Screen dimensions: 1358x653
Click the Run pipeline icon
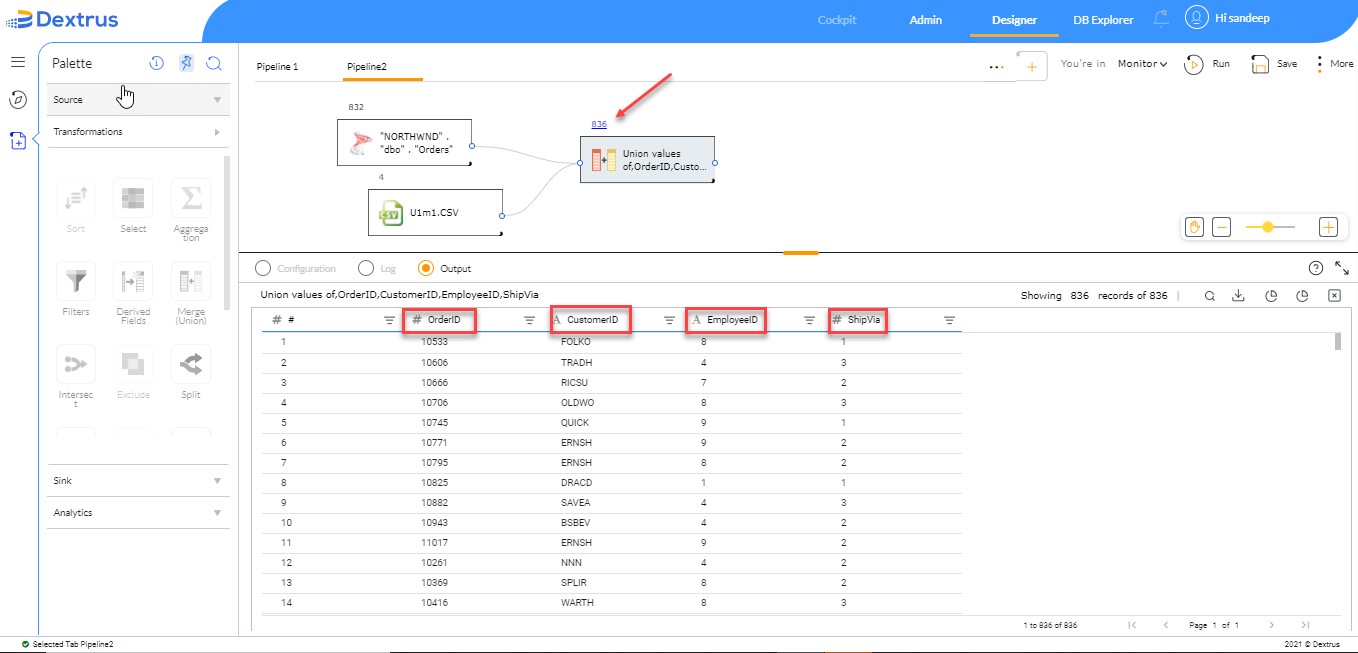pos(1193,64)
